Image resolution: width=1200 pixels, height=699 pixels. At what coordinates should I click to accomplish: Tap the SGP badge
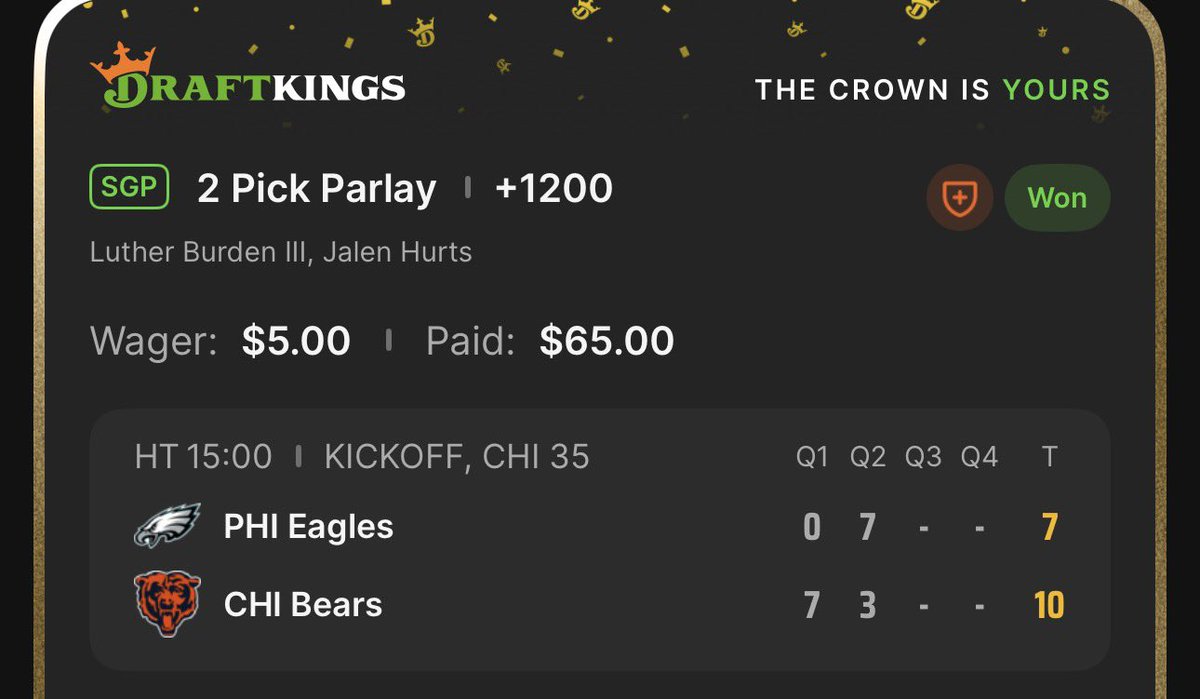click(129, 188)
